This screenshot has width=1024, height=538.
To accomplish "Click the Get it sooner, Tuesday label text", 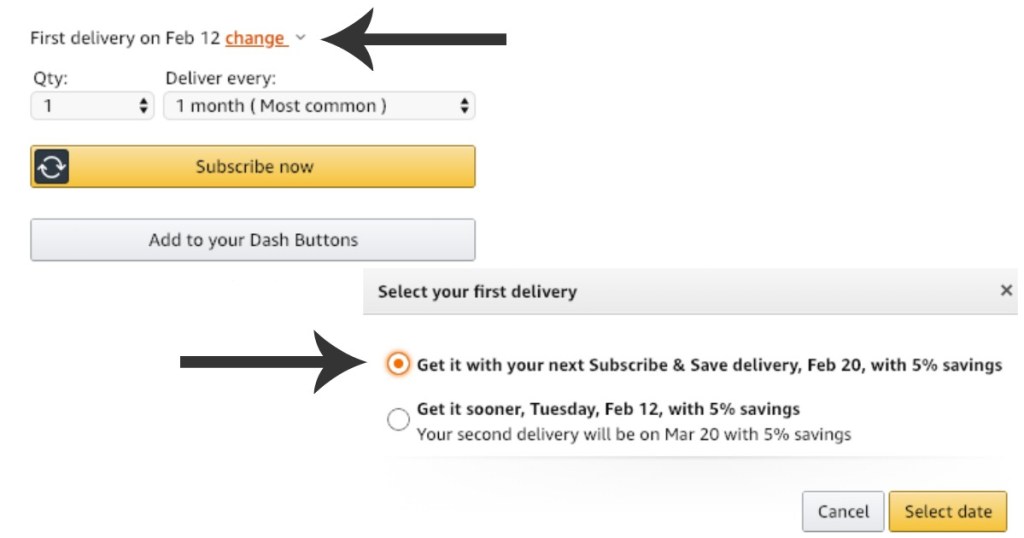I will pyautogui.click(x=608, y=409).
